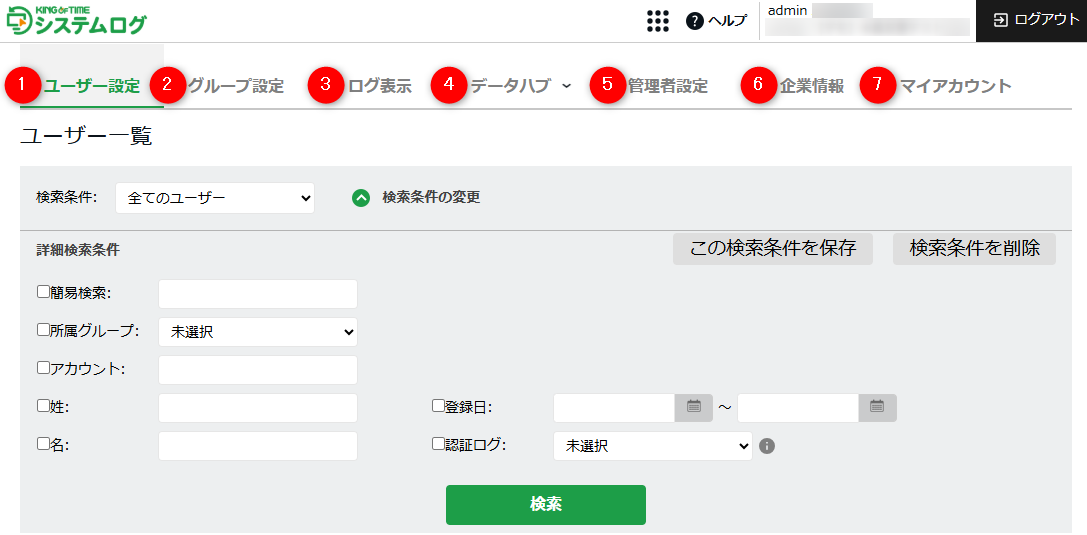Open the ログ表示 tab
The height and width of the screenshot is (535, 1087).
coord(380,87)
